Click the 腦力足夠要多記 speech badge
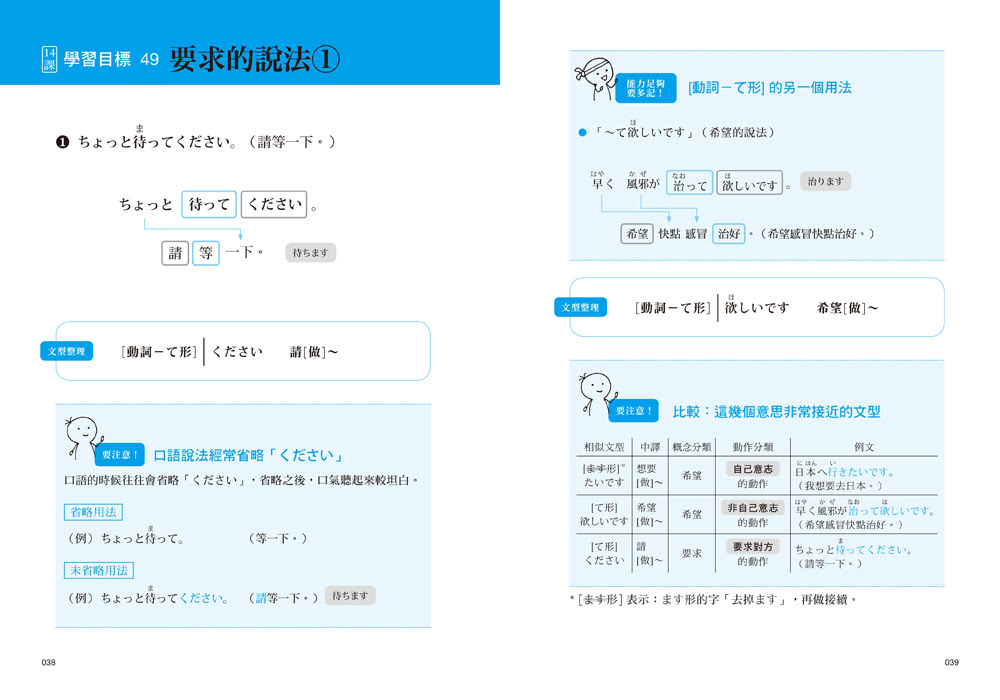Viewport: 1000px width, 700px height. point(645,89)
